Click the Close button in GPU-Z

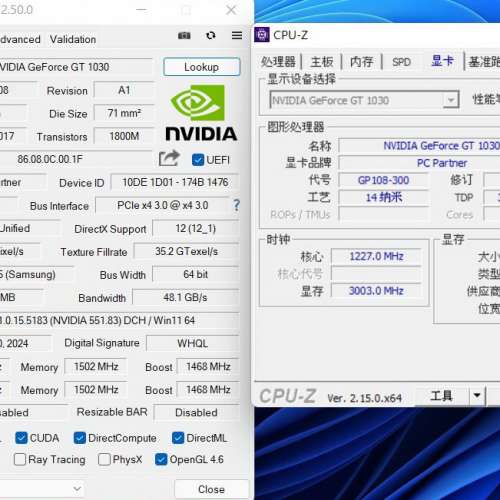[211, 489]
